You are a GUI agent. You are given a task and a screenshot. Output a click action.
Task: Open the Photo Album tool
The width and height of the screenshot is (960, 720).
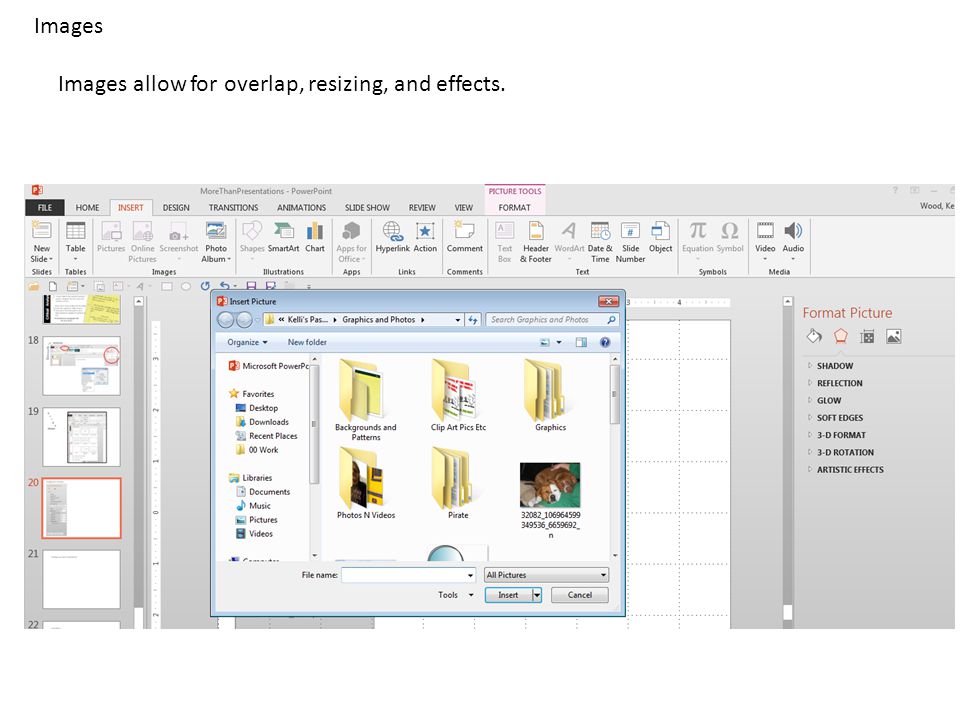pos(216,242)
